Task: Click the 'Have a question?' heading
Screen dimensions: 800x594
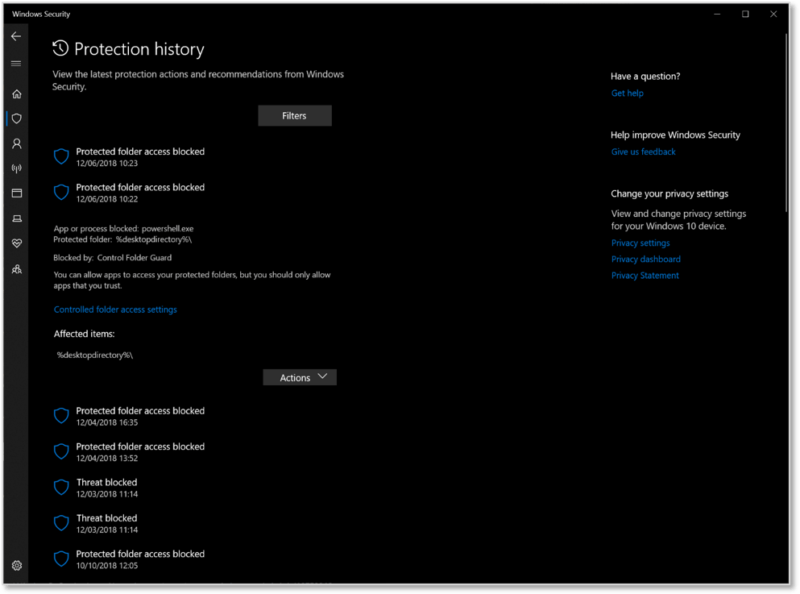Action: [645, 77]
